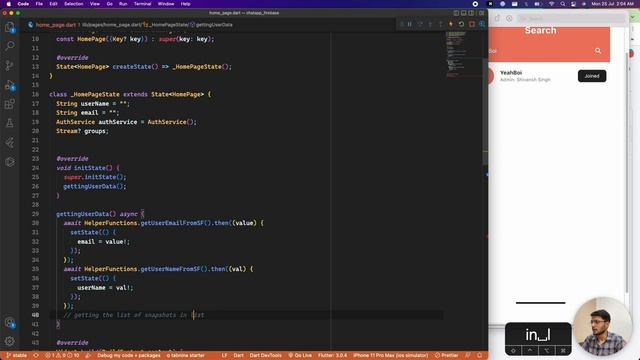Open the Testing flask view
The image size is (640, 360).
[x=10, y=123]
